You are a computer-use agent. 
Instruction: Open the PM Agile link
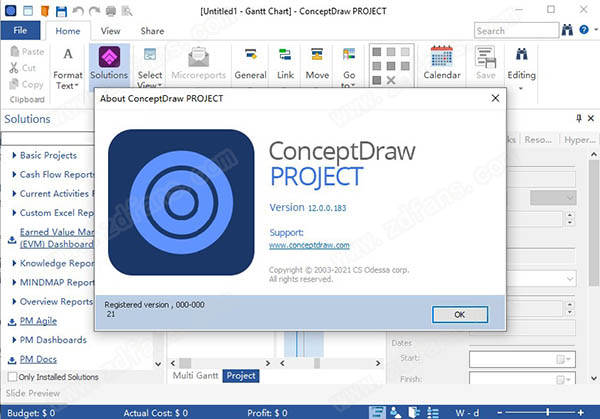point(38,321)
